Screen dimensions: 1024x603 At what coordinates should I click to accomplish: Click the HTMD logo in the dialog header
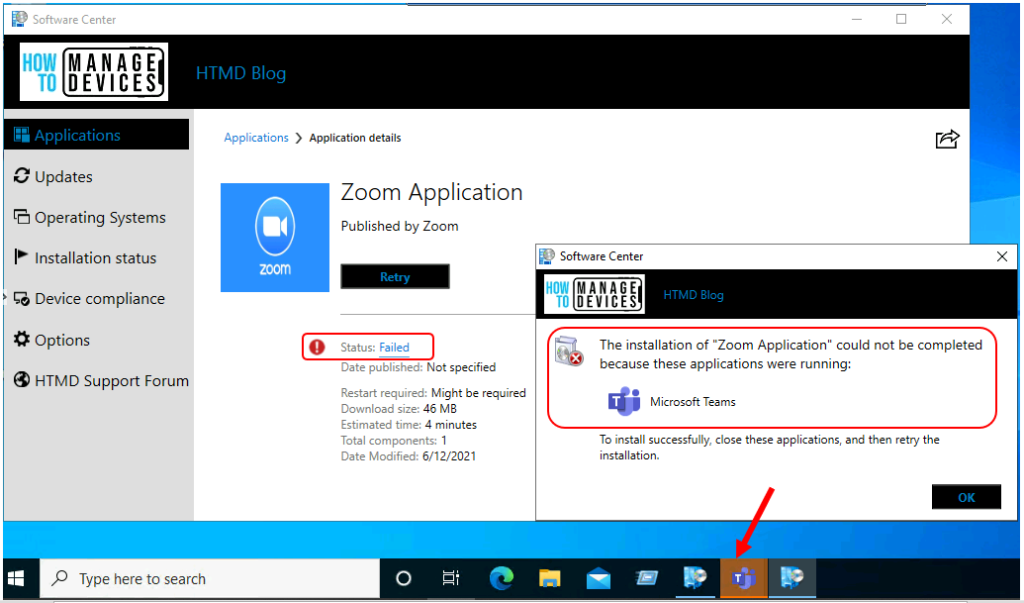(594, 295)
